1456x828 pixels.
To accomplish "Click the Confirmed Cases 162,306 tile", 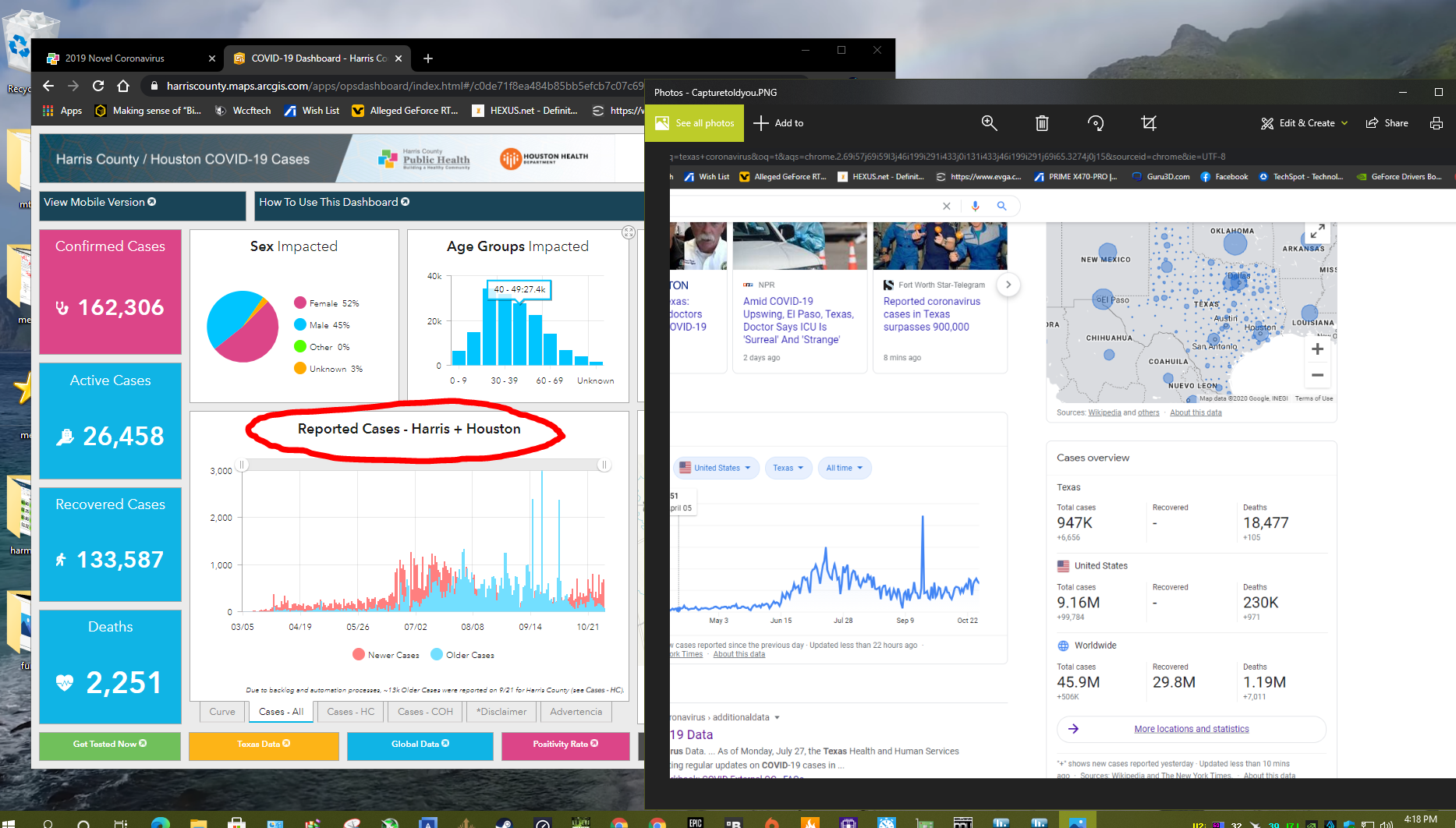I will click(110, 292).
